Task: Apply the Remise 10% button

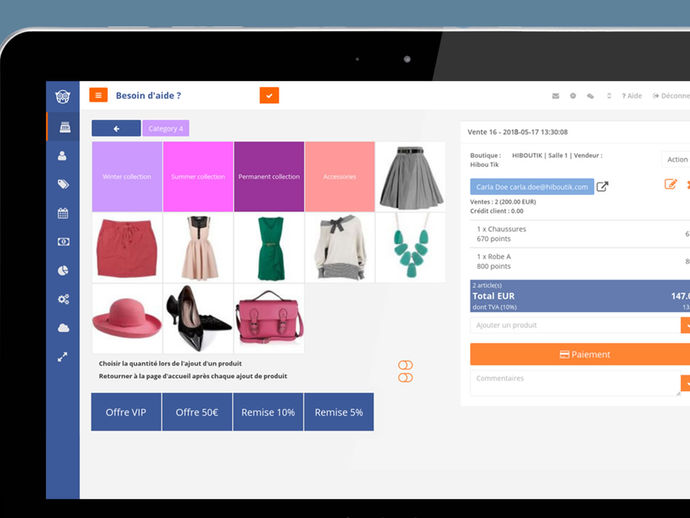Action: click(x=268, y=412)
